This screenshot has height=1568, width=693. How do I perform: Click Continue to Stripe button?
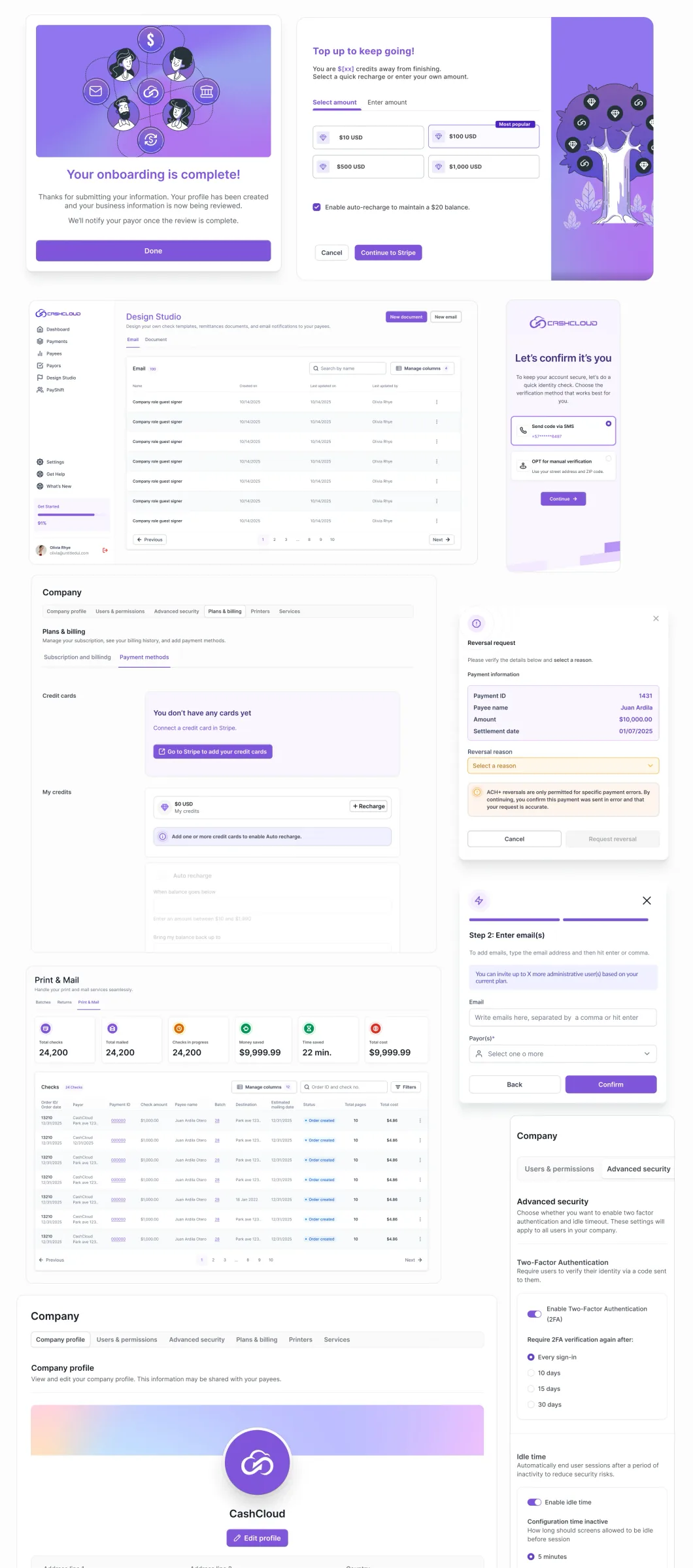pos(388,253)
